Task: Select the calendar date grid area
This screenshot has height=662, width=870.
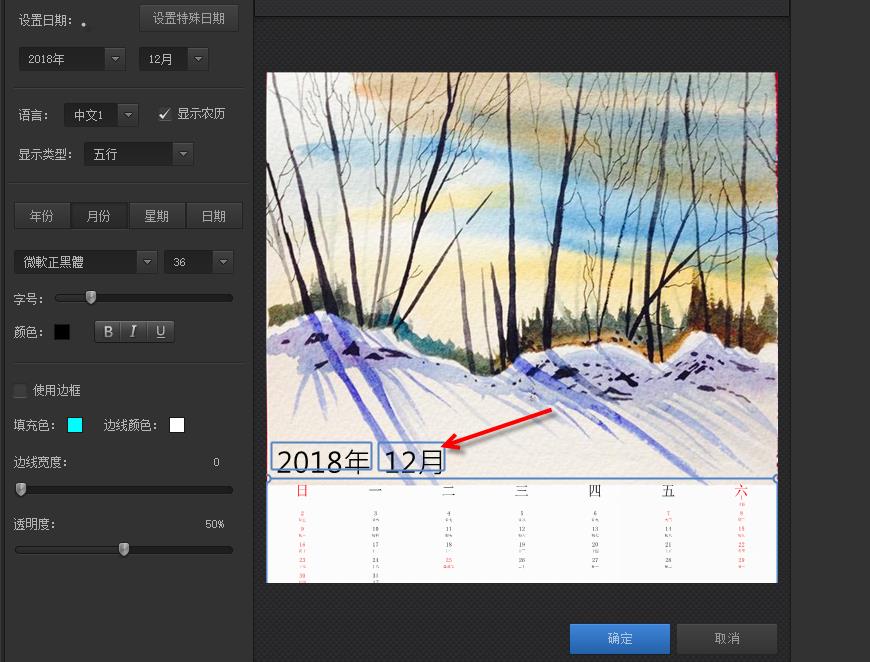Action: (522, 530)
